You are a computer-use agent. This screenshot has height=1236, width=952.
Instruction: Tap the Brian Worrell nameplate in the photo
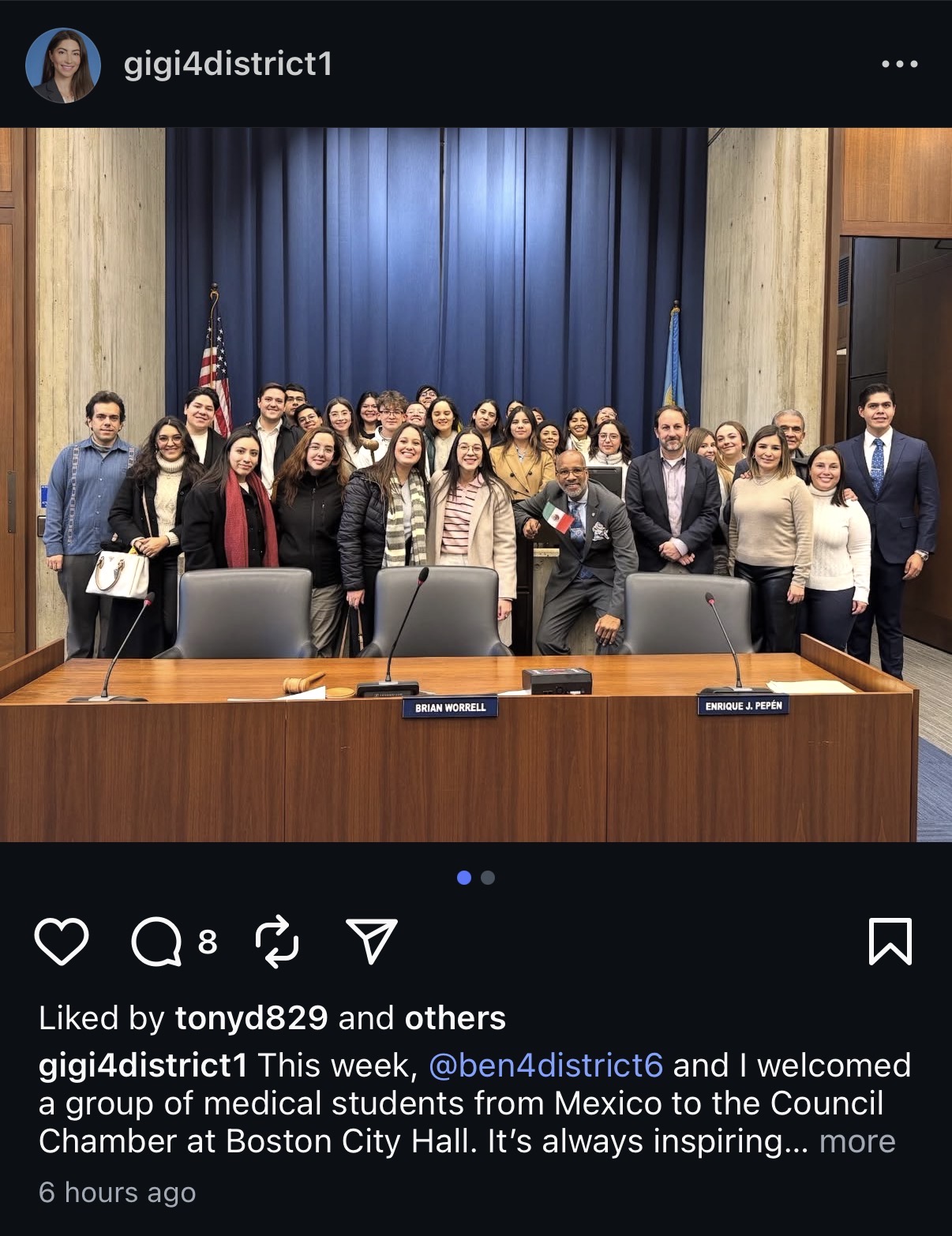click(450, 707)
